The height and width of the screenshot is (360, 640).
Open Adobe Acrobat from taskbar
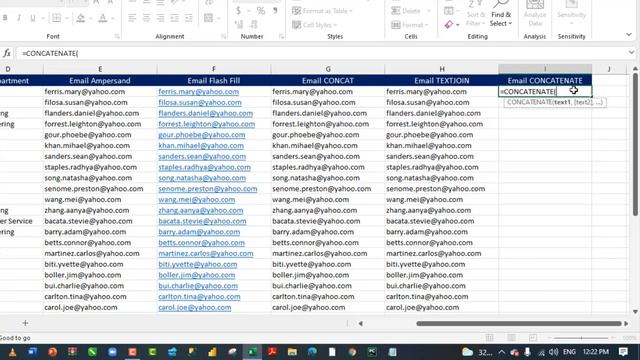pos(272,352)
